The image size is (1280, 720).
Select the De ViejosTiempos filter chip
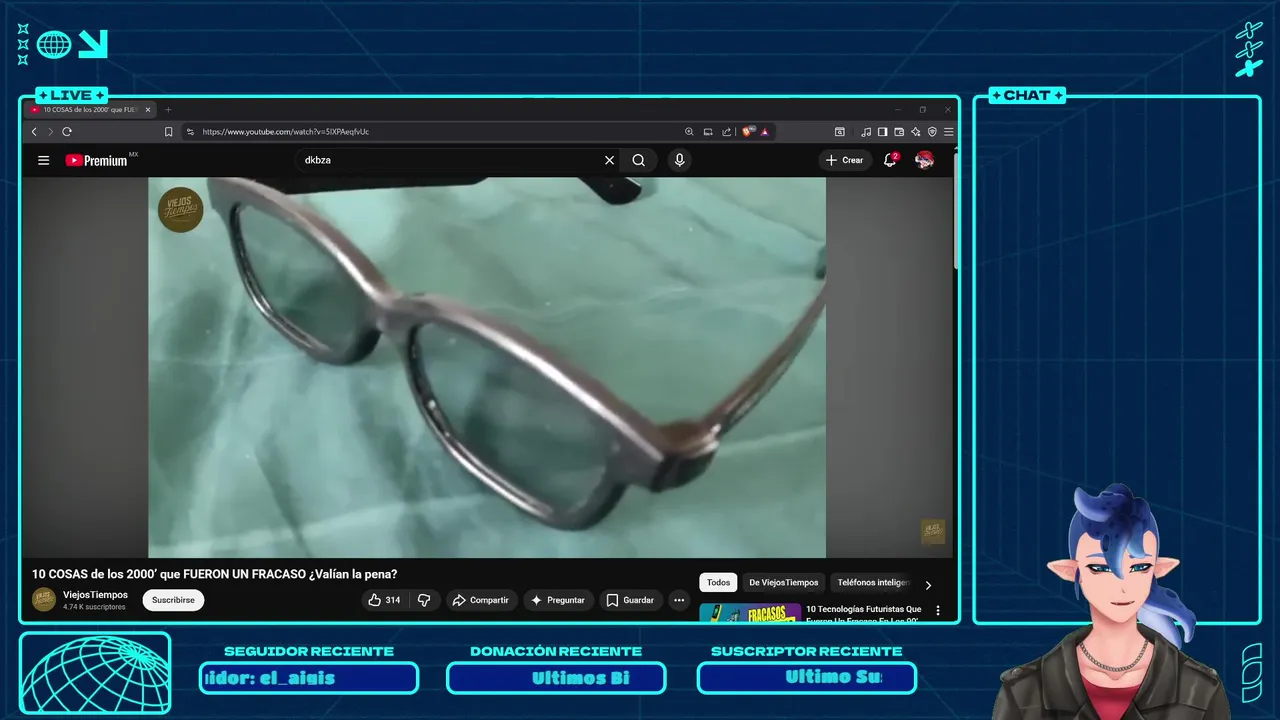(x=784, y=582)
